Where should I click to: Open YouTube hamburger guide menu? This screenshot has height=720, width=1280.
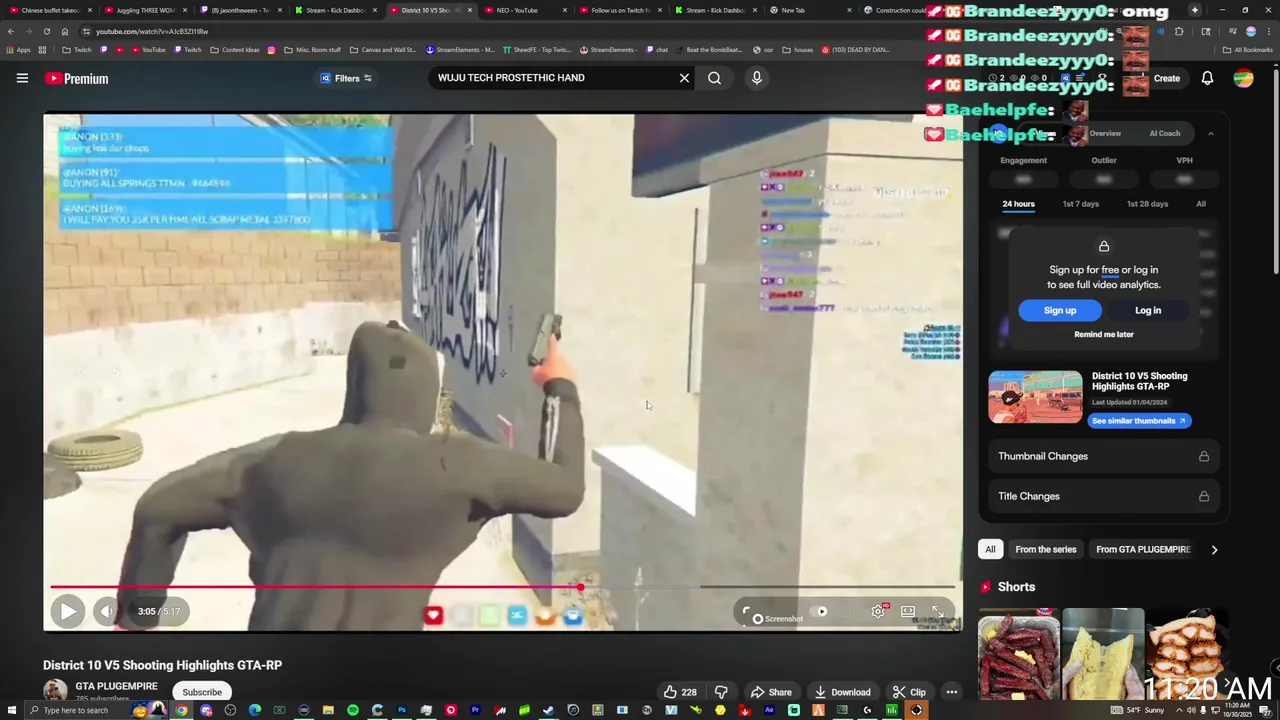click(x=22, y=78)
